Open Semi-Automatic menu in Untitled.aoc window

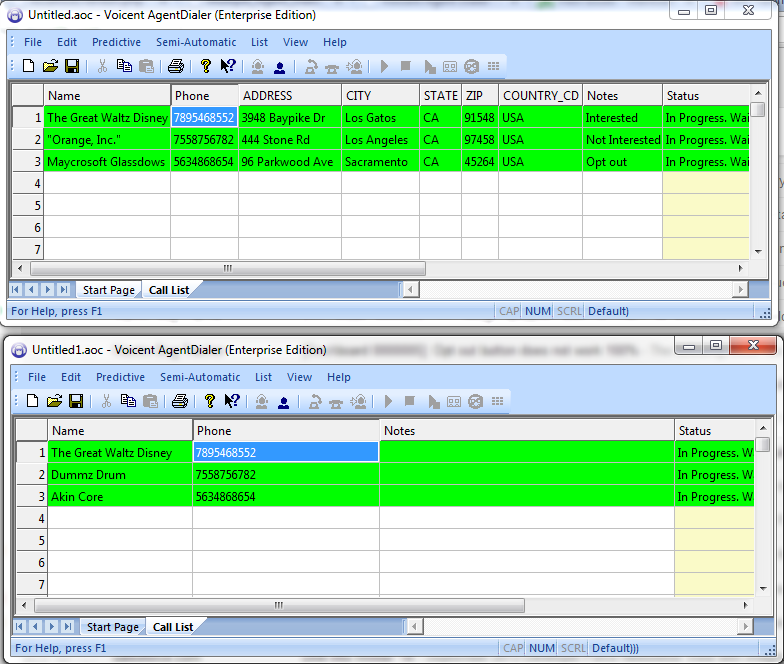click(x=196, y=42)
